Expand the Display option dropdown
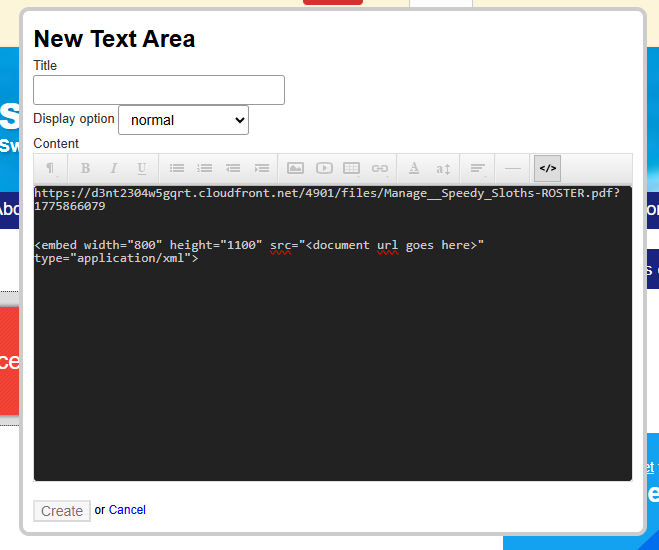This screenshot has width=659, height=550. pyautogui.click(x=183, y=120)
